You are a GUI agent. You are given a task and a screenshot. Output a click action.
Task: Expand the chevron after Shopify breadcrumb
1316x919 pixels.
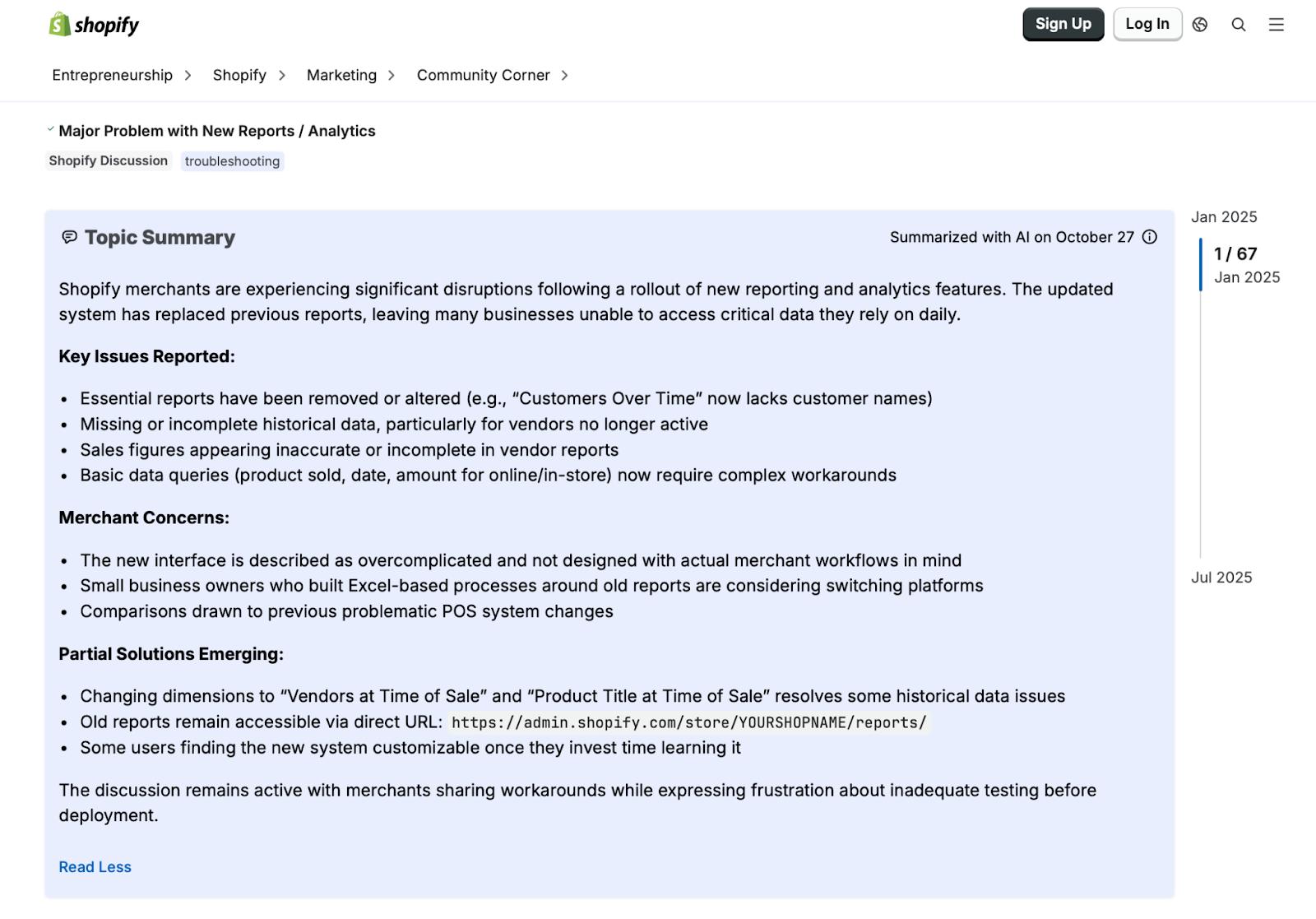[x=281, y=75]
